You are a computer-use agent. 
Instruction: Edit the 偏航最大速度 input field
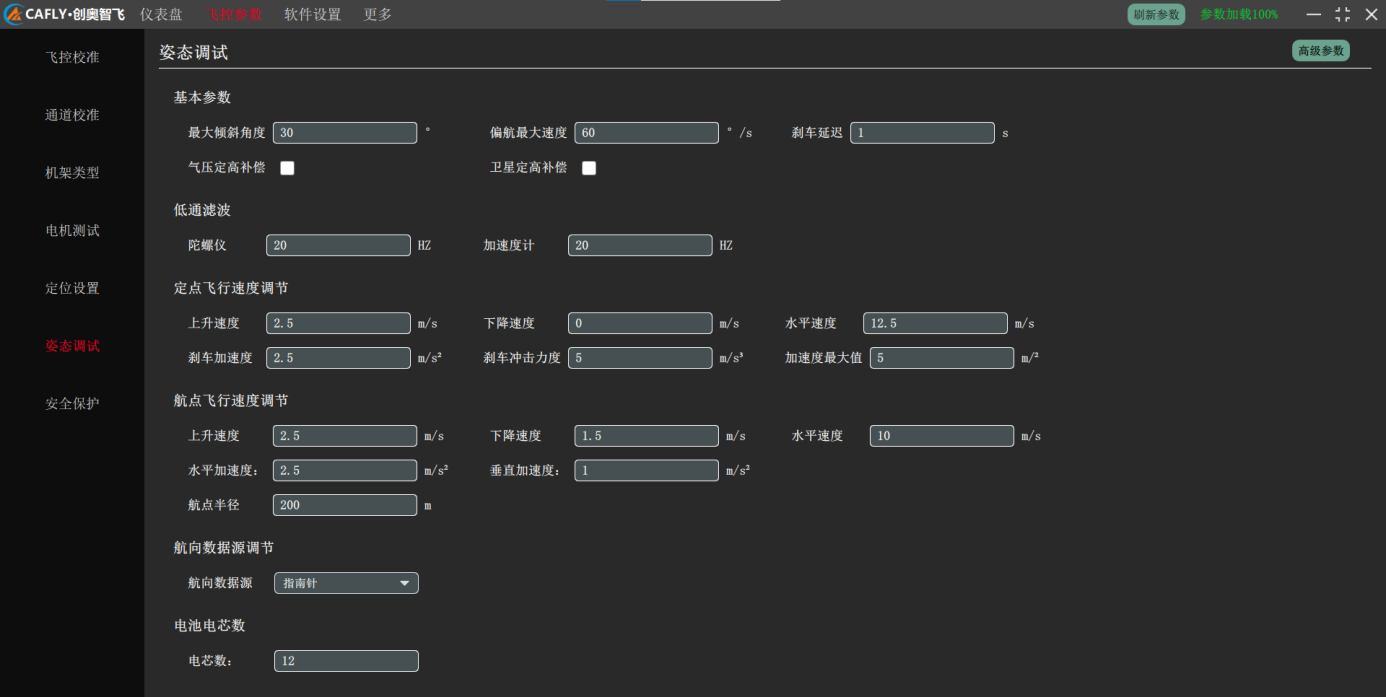[x=647, y=133]
